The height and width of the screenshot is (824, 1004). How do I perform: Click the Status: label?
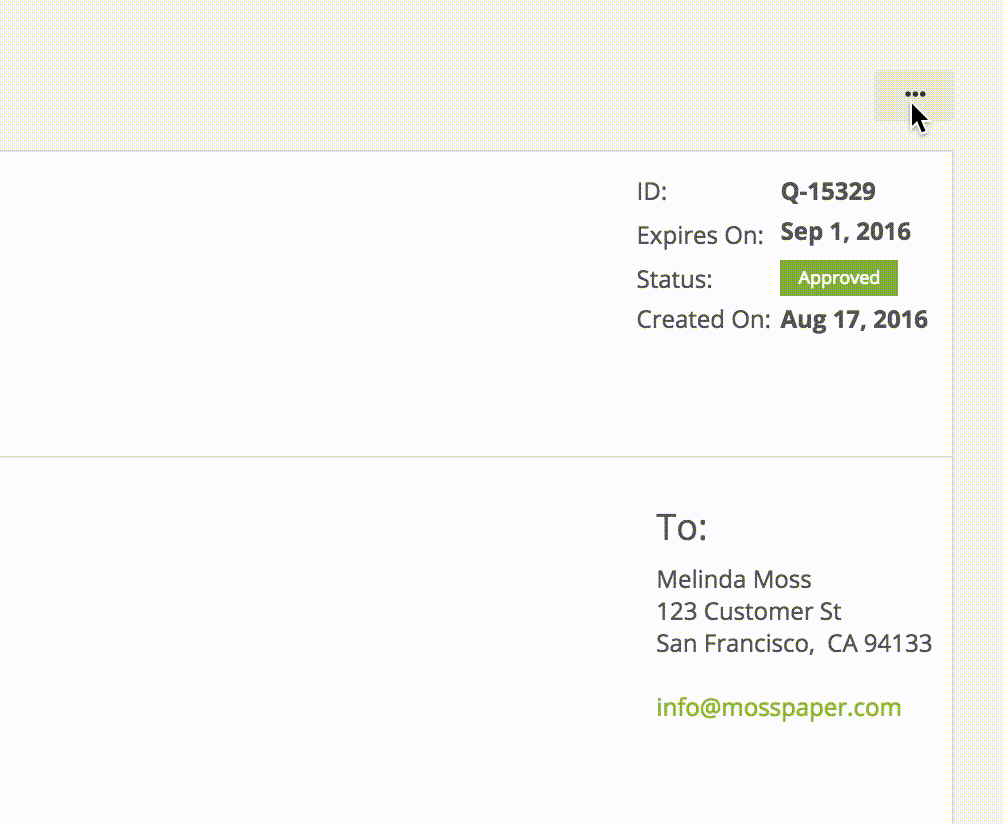click(x=674, y=279)
